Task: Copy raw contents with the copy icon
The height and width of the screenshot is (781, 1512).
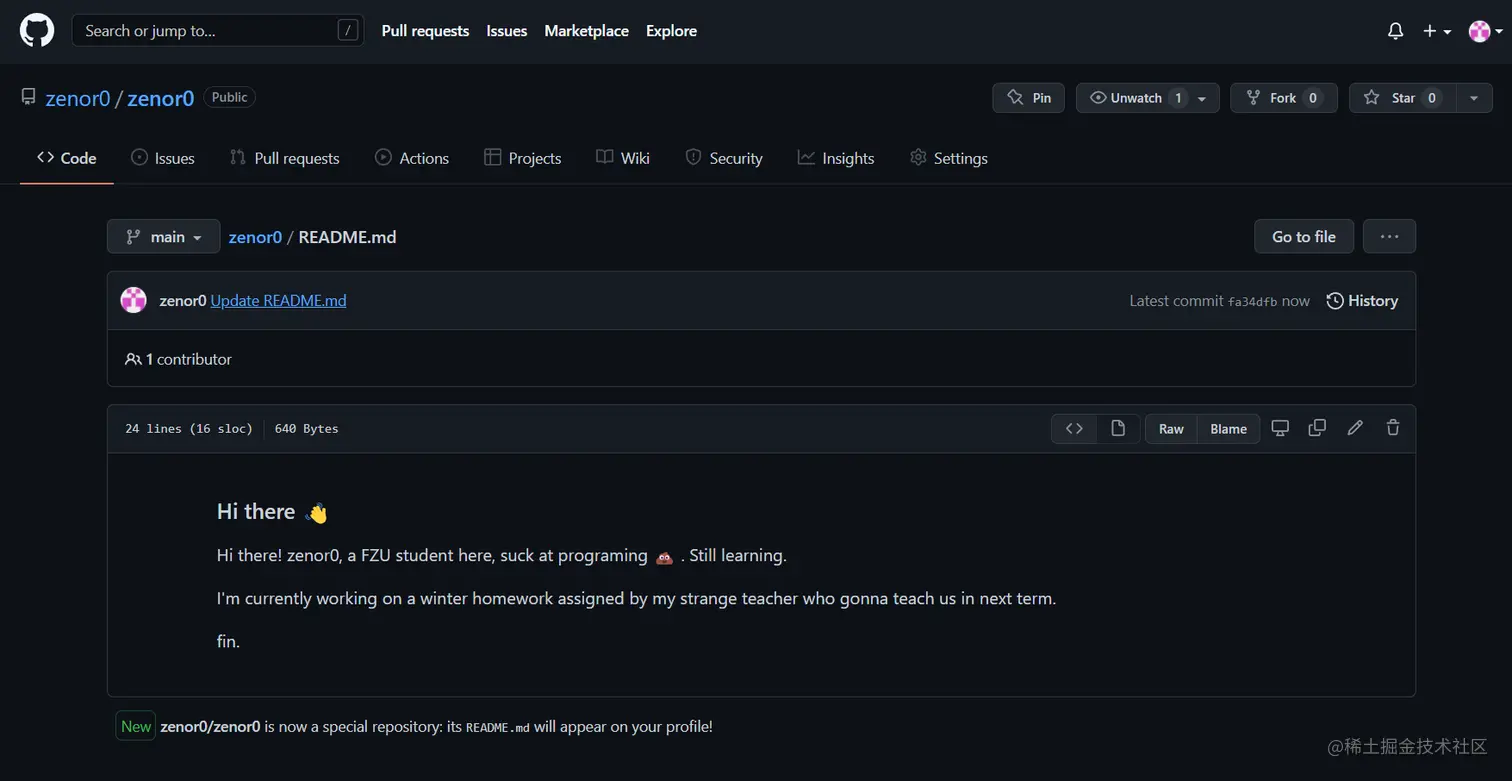Action: (1317, 428)
